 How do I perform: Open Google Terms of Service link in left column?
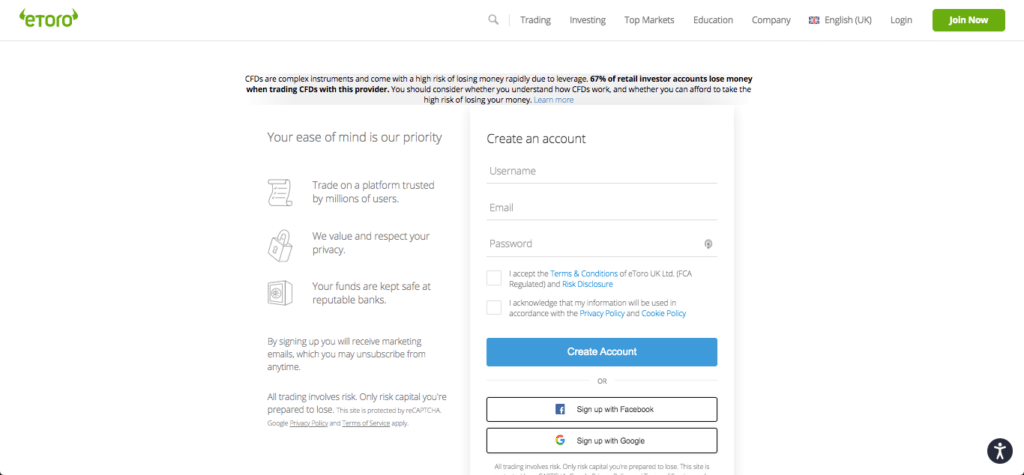366,423
